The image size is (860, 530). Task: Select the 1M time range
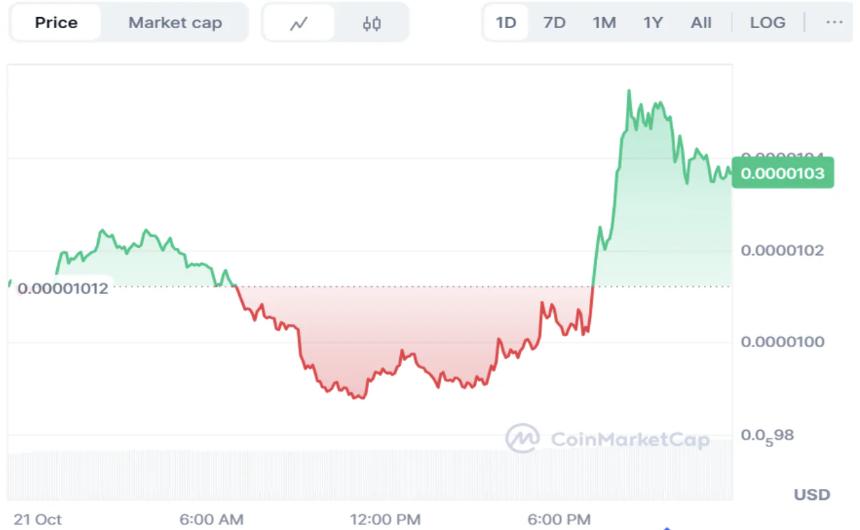[x=604, y=22]
